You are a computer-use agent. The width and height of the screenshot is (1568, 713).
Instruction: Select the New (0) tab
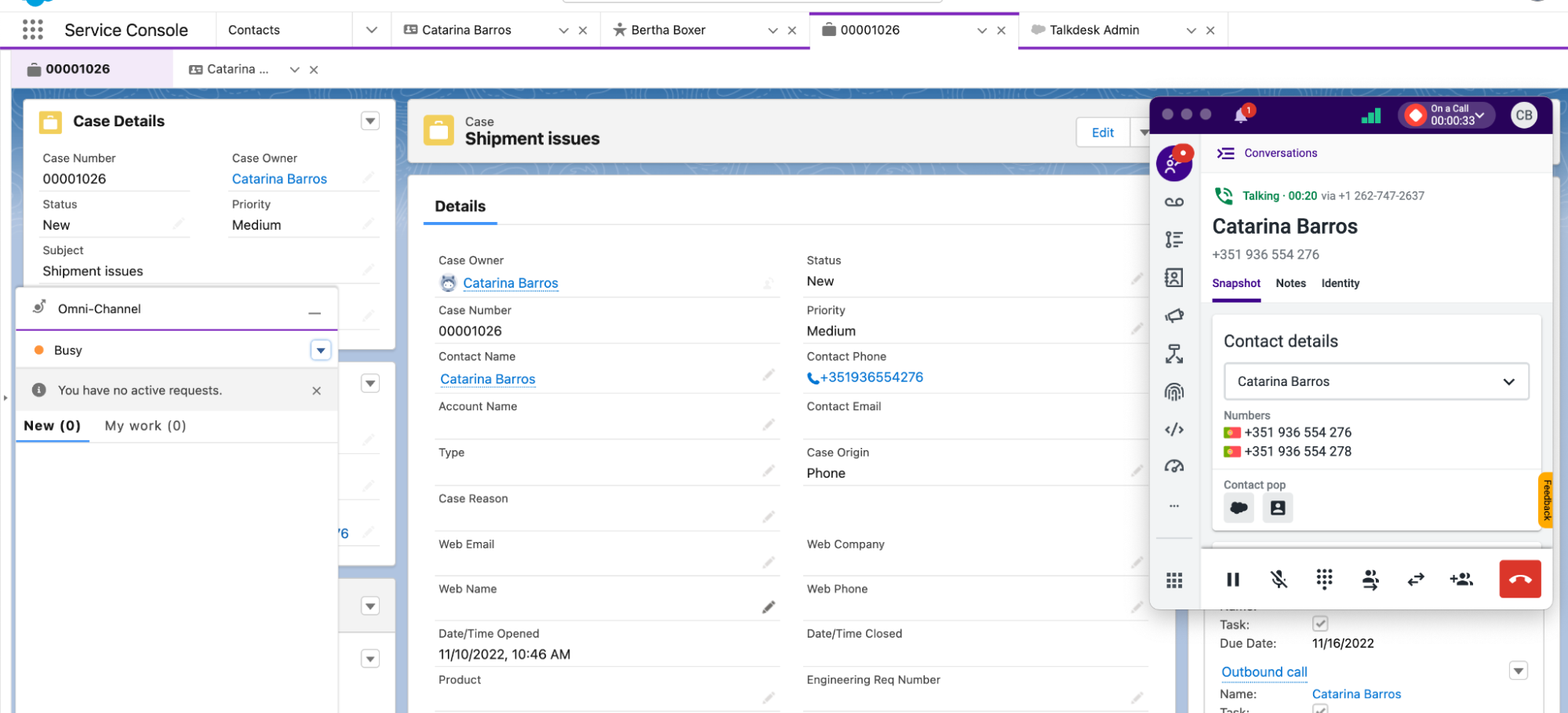point(52,426)
